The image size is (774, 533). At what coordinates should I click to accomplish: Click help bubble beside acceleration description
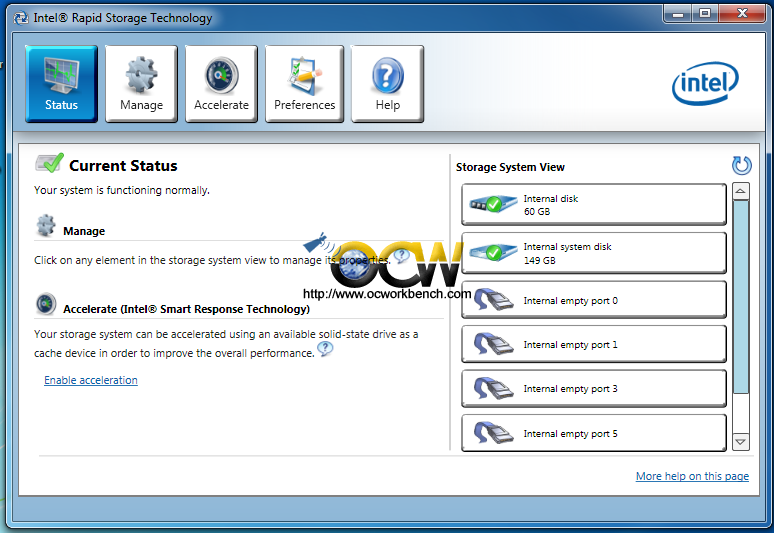pyautogui.click(x=325, y=349)
